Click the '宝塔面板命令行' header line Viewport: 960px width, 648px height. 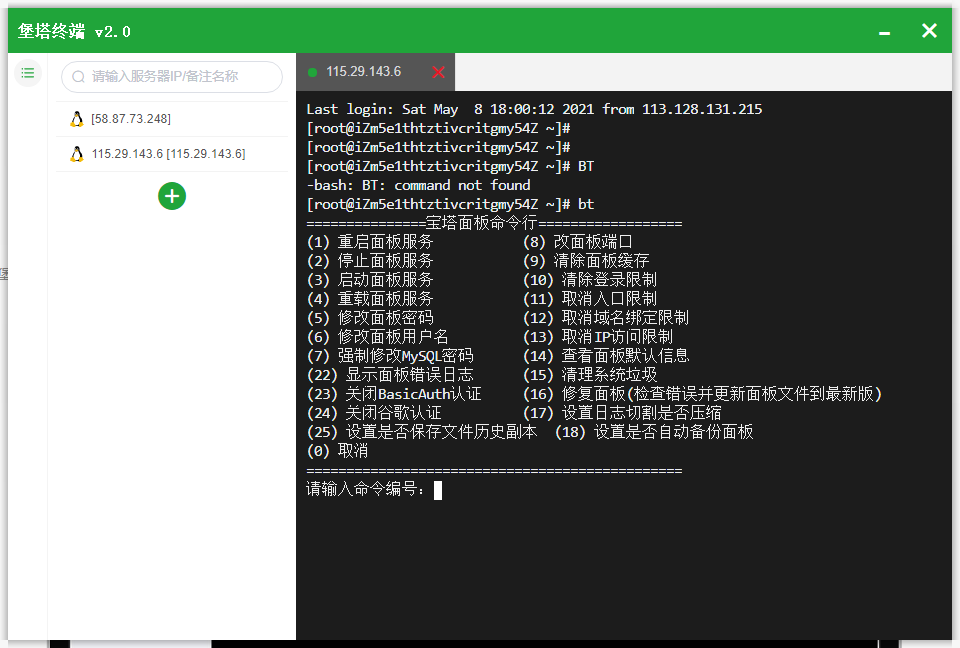coord(494,223)
